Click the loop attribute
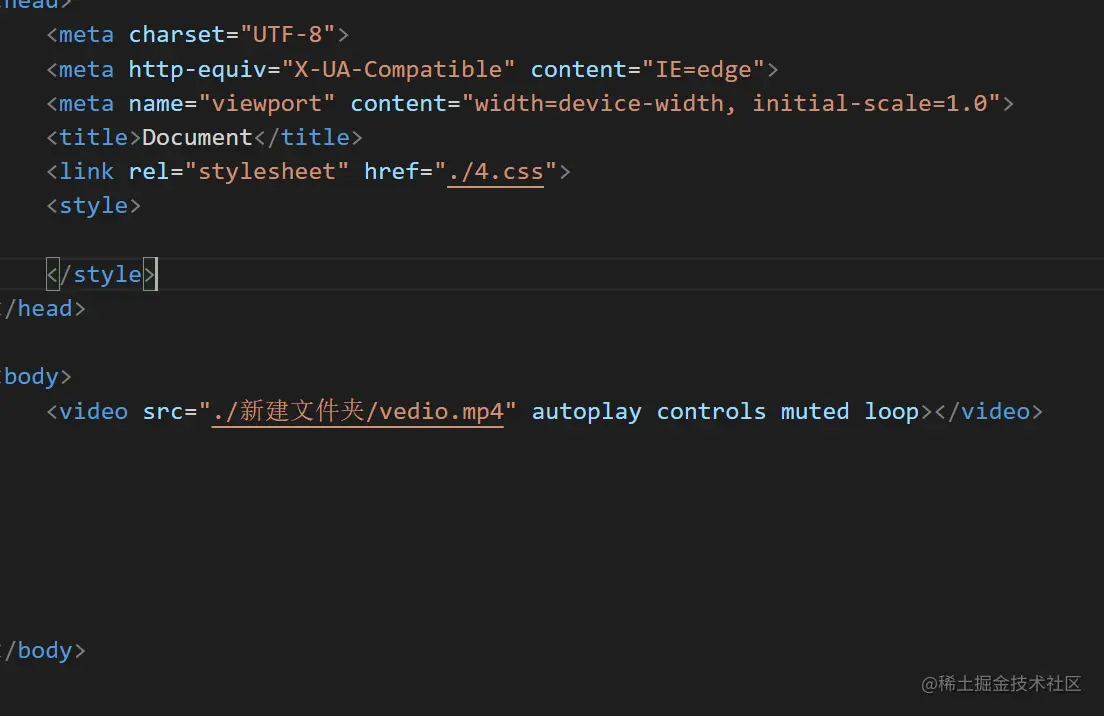The height and width of the screenshot is (716, 1104). (891, 411)
